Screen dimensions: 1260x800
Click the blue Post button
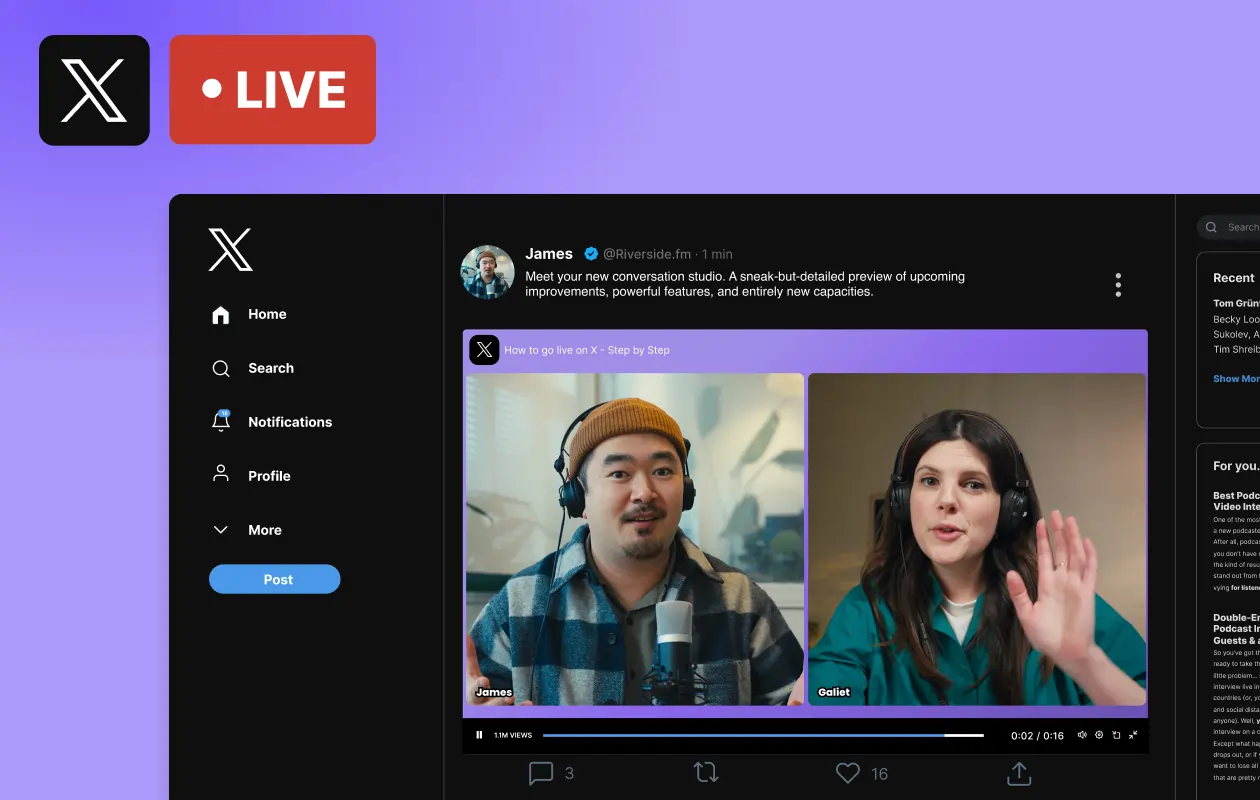(274, 579)
